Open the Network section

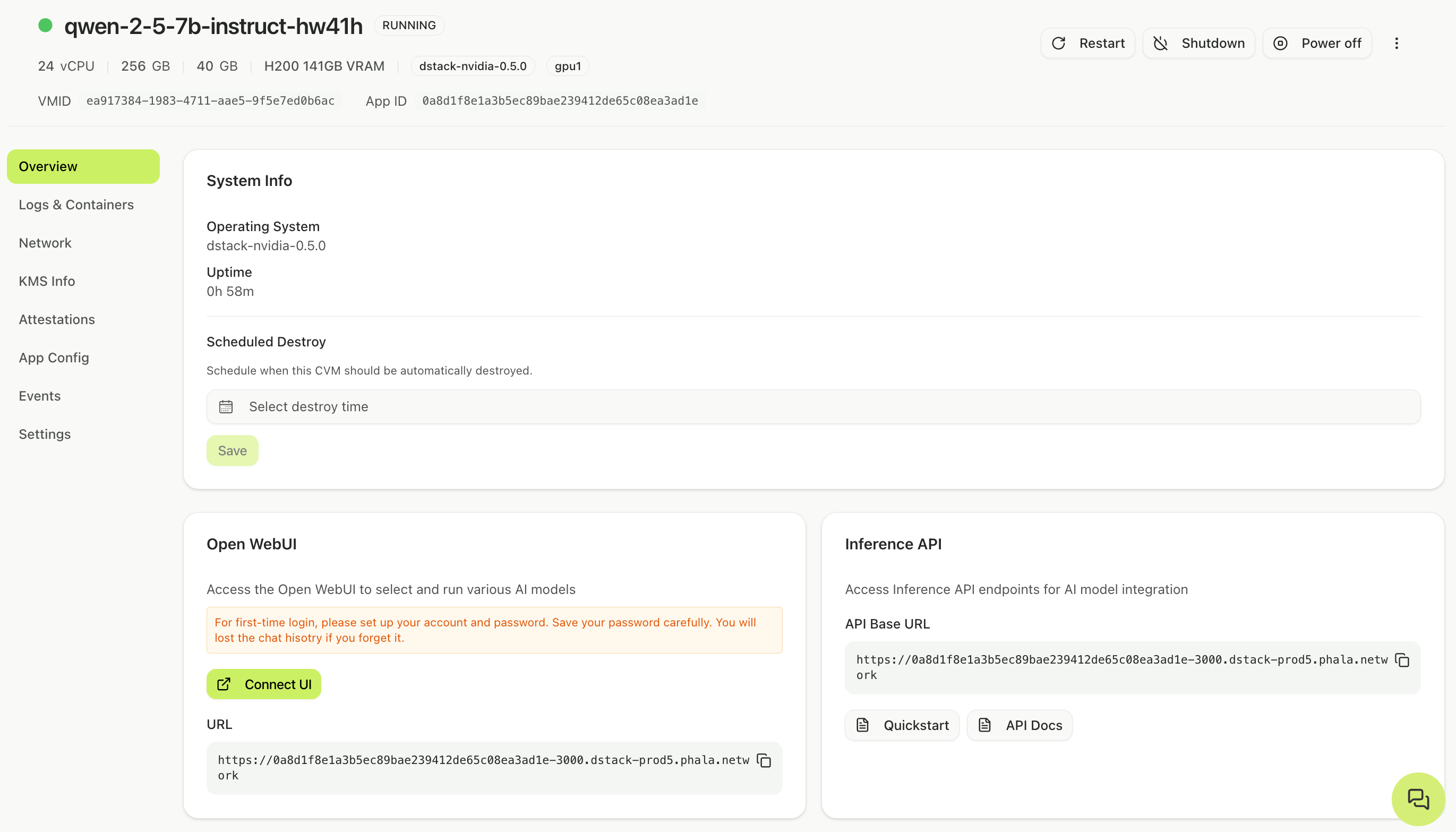tap(45, 243)
